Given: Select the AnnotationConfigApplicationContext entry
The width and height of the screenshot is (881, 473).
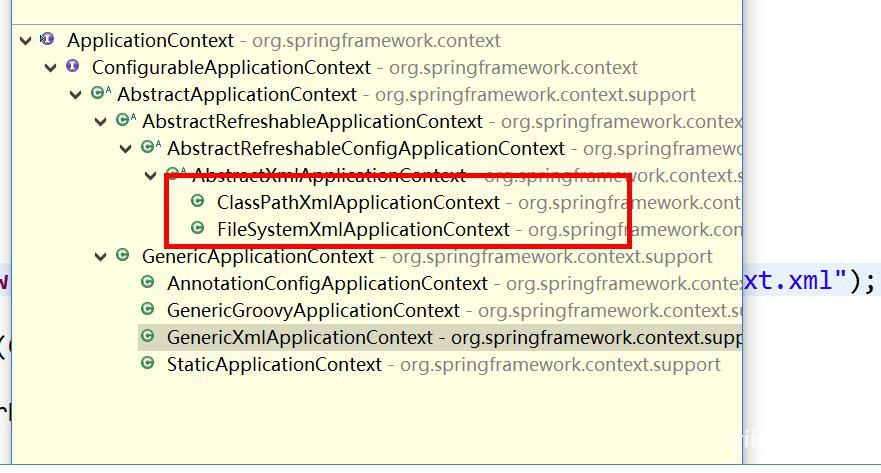Looking at the screenshot, I should point(327,284).
